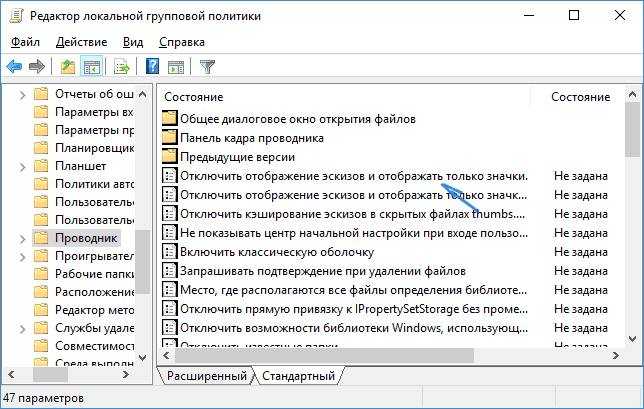Expand the Проигрыватель tree node

click(x=23, y=257)
